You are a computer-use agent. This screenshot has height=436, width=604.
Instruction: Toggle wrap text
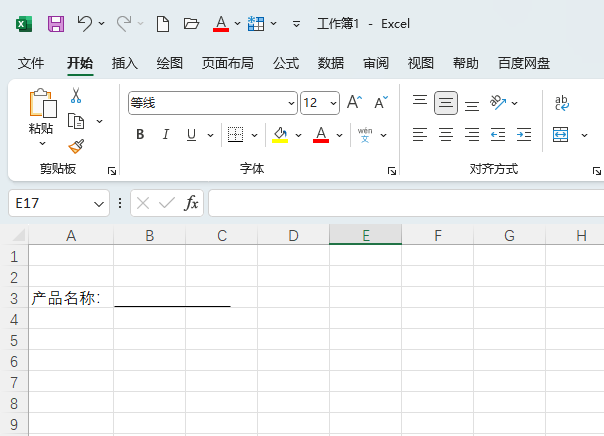click(562, 103)
